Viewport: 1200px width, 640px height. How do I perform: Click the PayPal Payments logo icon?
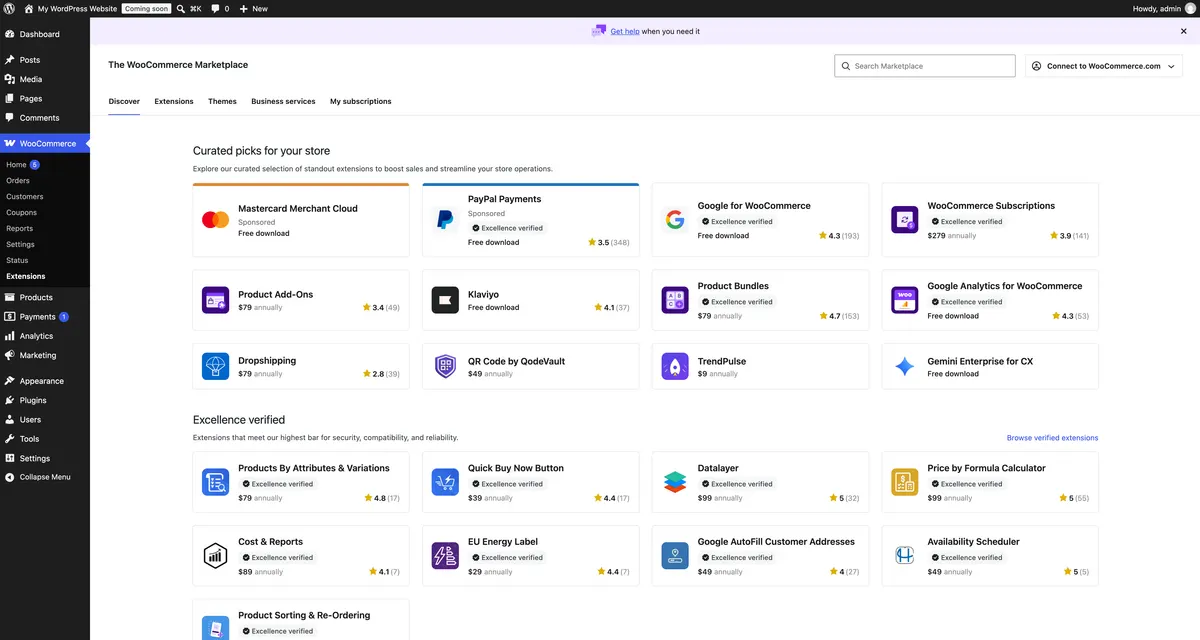coord(445,220)
